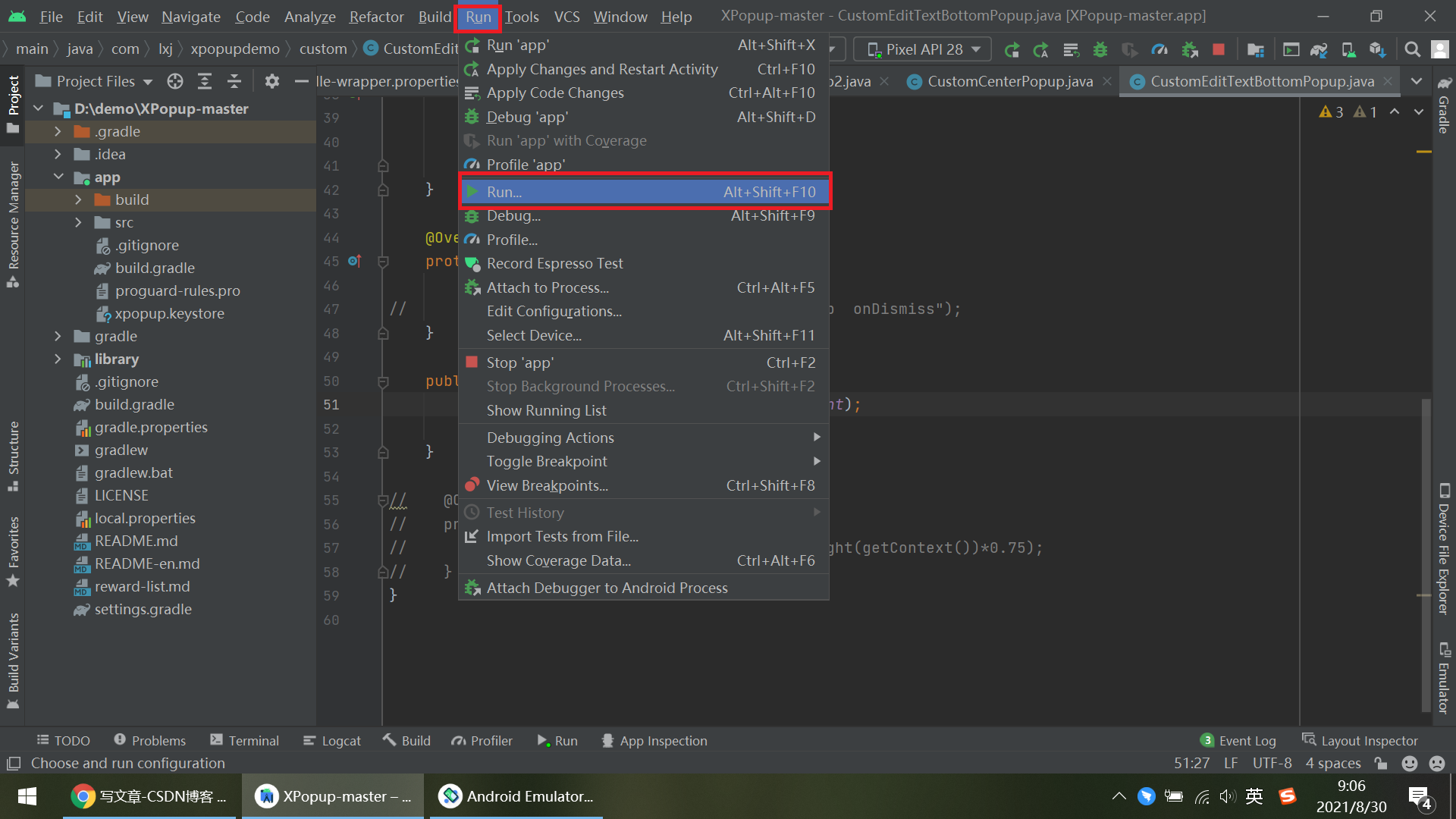Open the Layout Inspector
Image resolution: width=1456 pixels, height=819 pixels.
(x=1370, y=740)
